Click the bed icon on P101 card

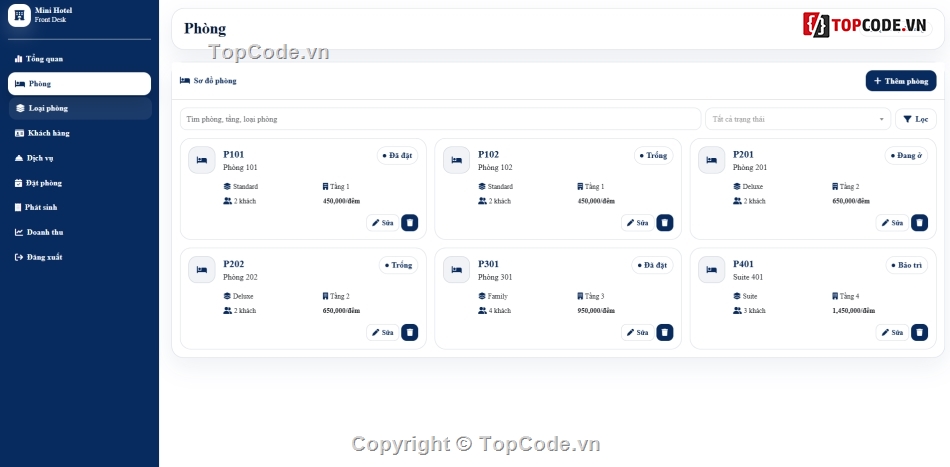point(202,160)
